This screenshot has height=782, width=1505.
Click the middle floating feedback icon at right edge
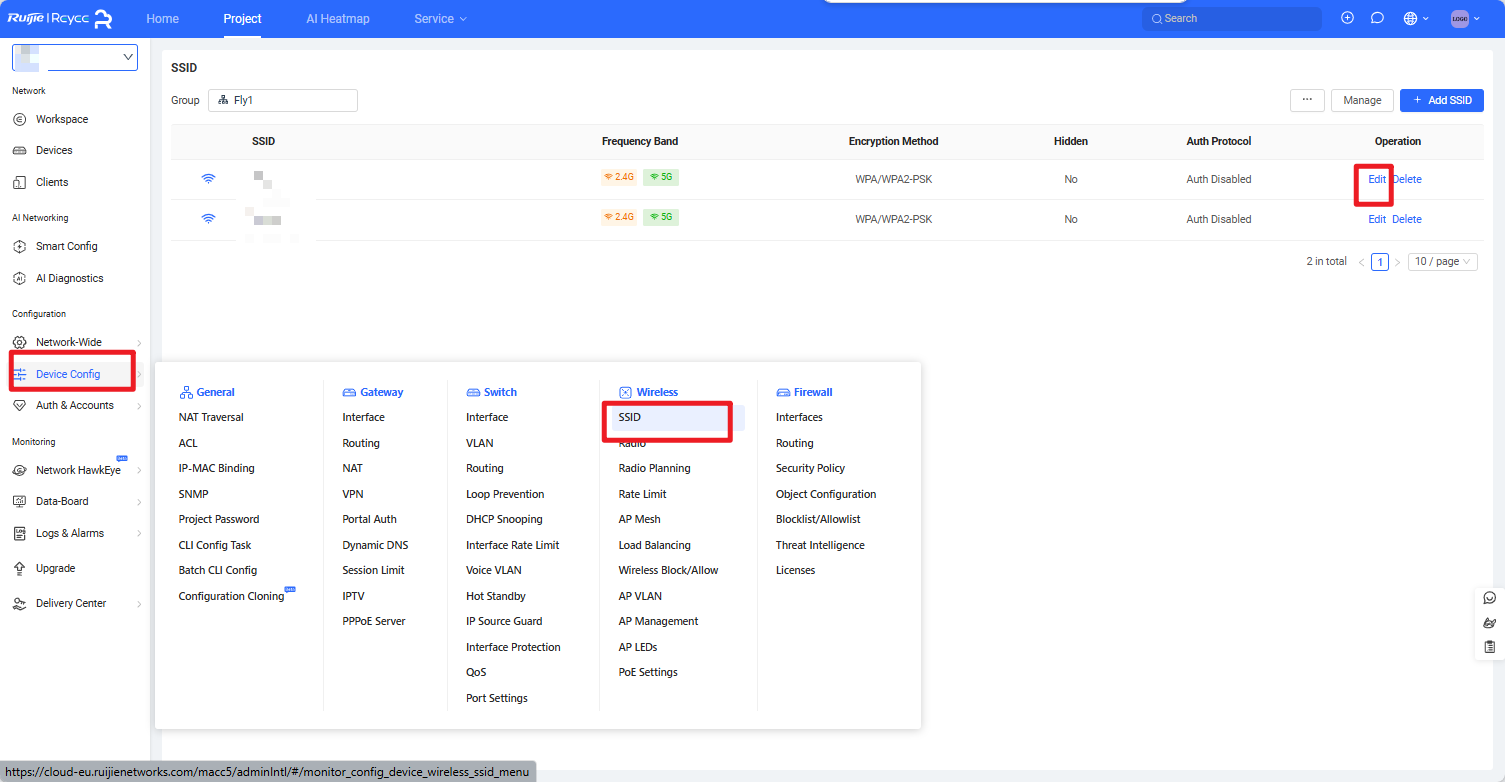pyautogui.click(x=1490, y=622)
